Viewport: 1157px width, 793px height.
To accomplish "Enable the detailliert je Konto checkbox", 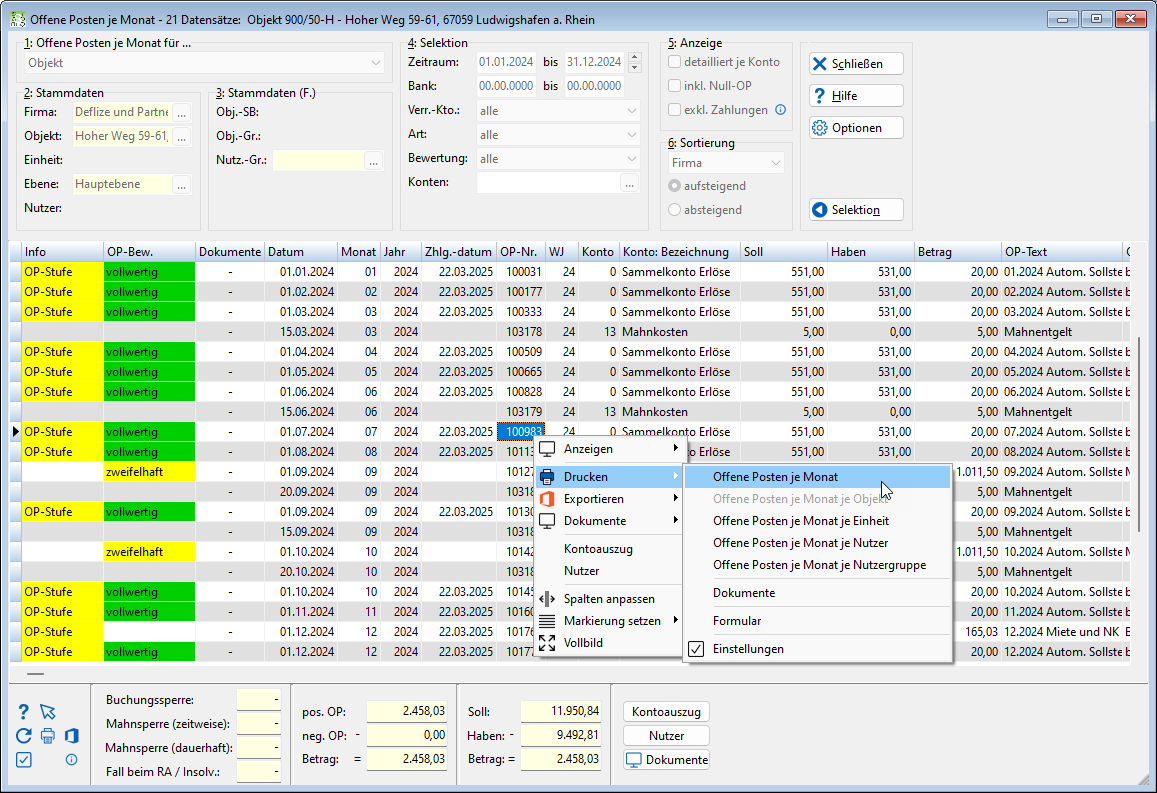I will pos(674,62).
